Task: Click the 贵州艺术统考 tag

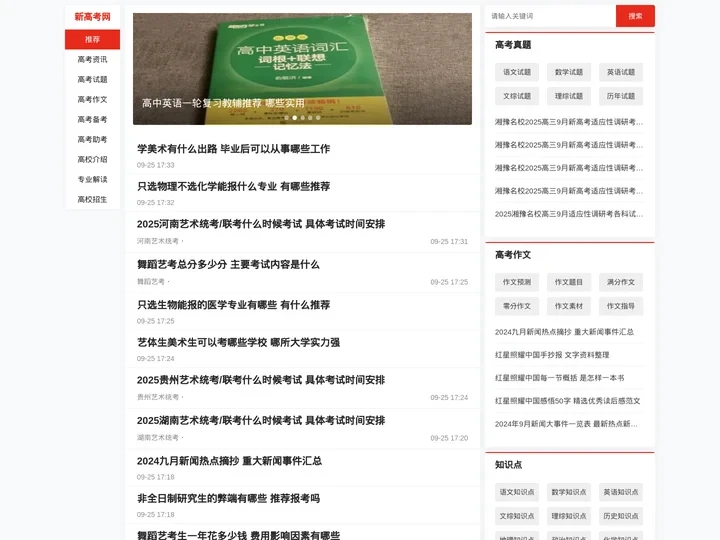Action: point(158,397)
